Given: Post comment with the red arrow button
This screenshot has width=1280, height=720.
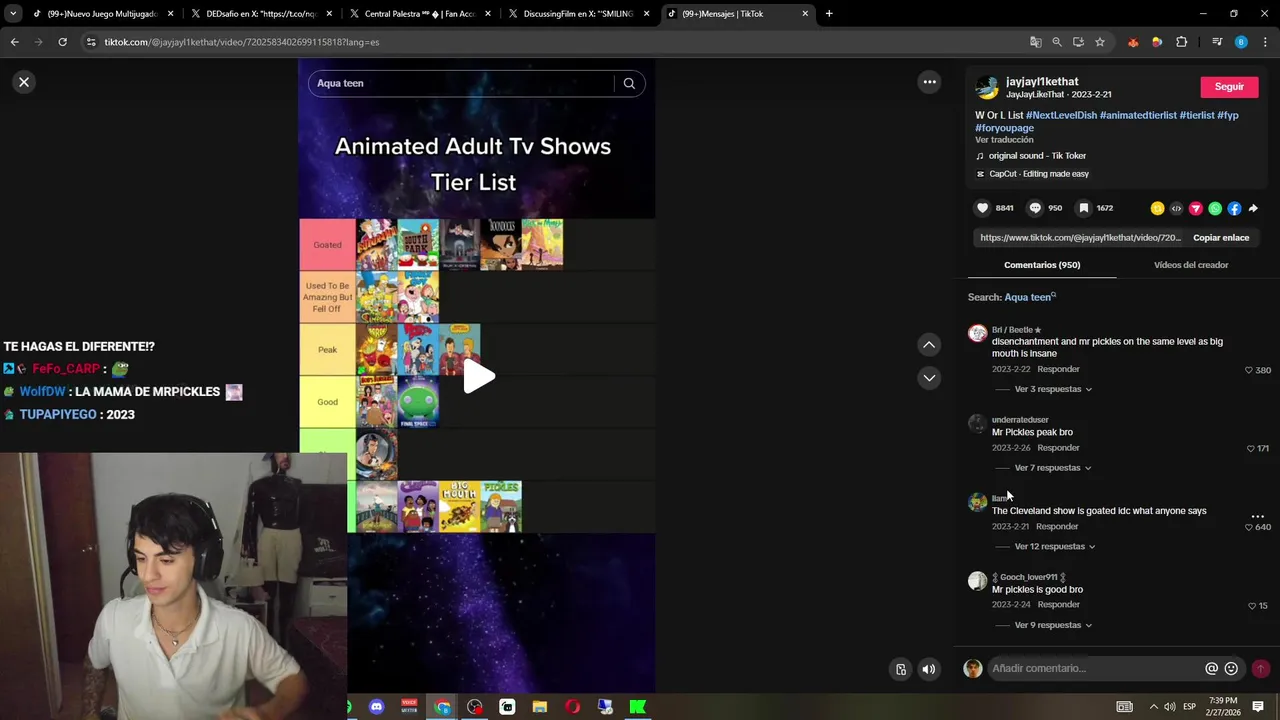Looking at the screenshot, I should coord(1260,668).
